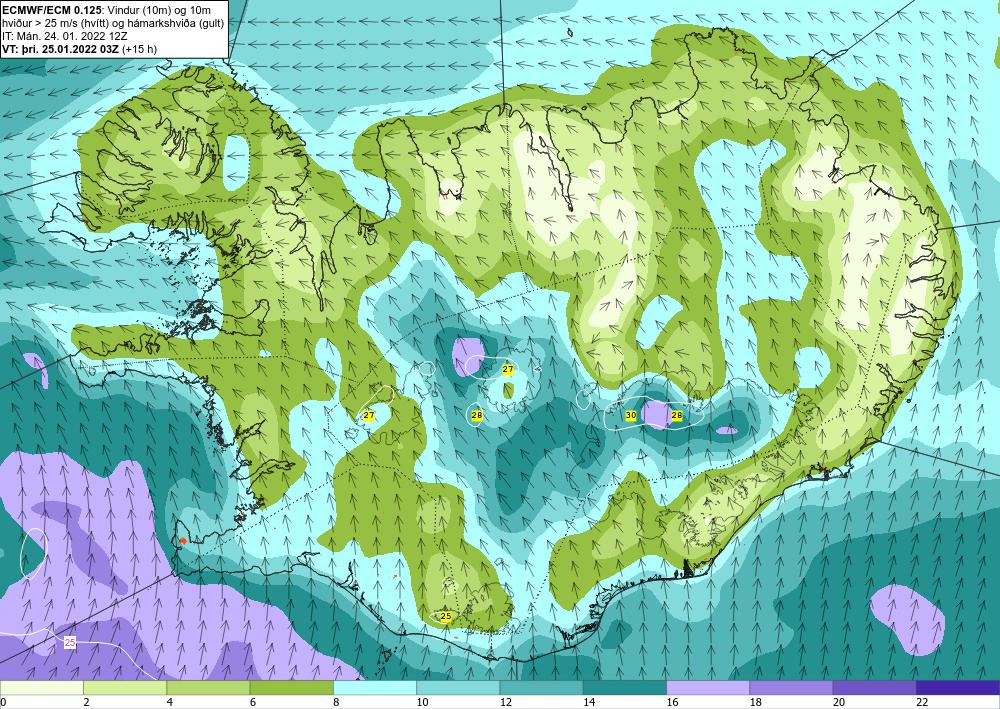Click the yellow 25 gust label near the south coast
Viewport: 1000px width, 709px height.
(x=446, y=616)
